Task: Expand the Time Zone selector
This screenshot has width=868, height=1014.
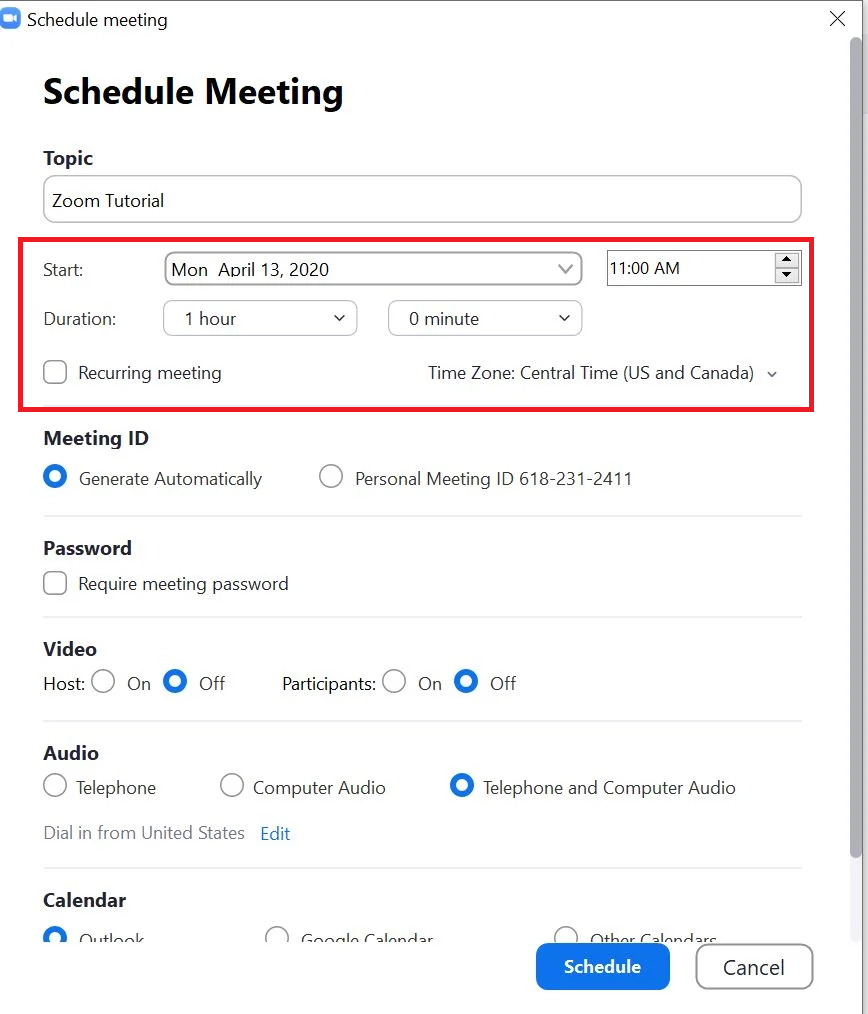Action: coord(602,373)
